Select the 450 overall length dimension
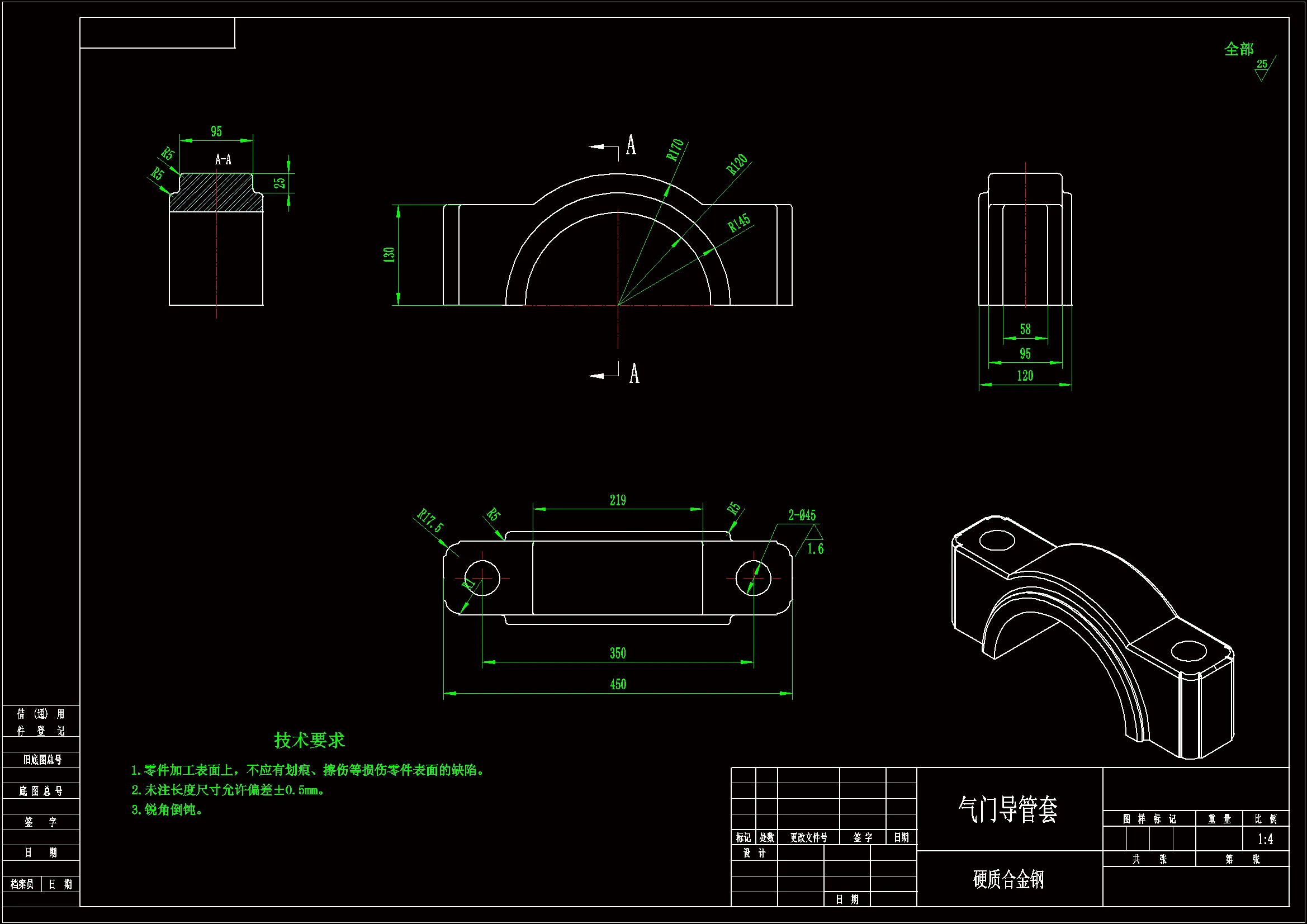This screenshot has width=1307, height=924. click(618, 684)
